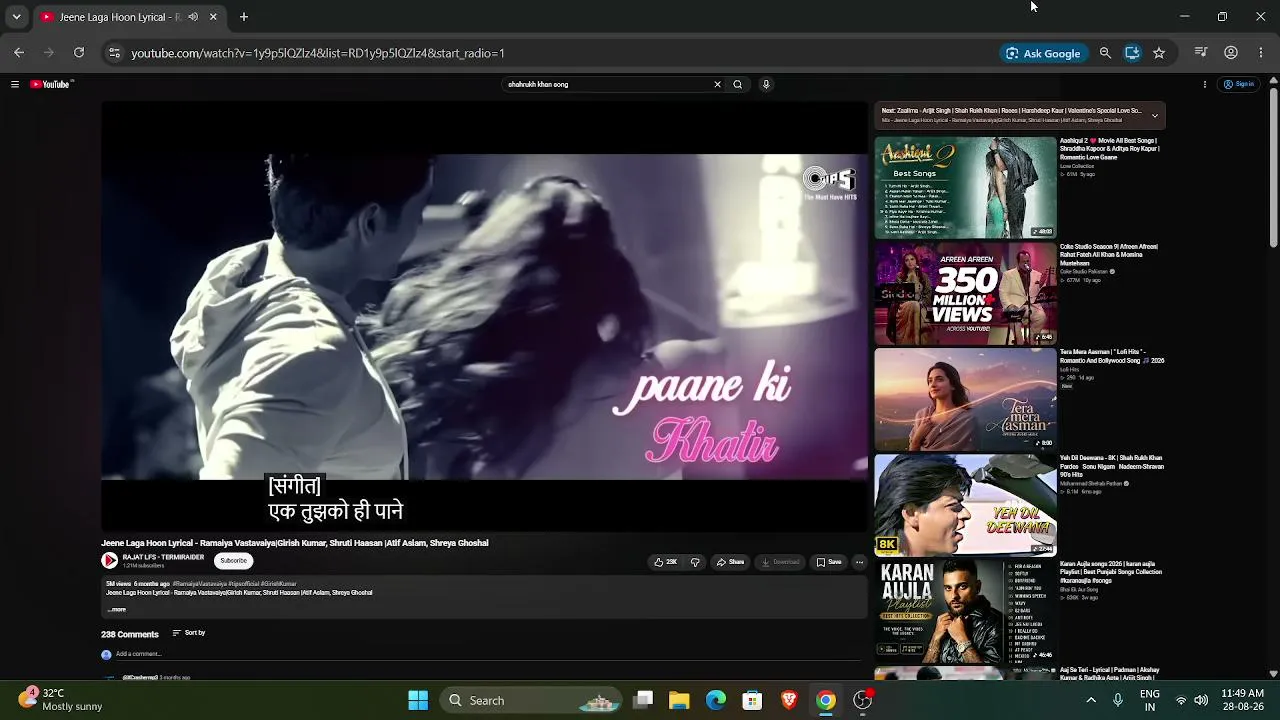Open Yeh Dil Deewana 8K thumbnail

tap(965, 506)
